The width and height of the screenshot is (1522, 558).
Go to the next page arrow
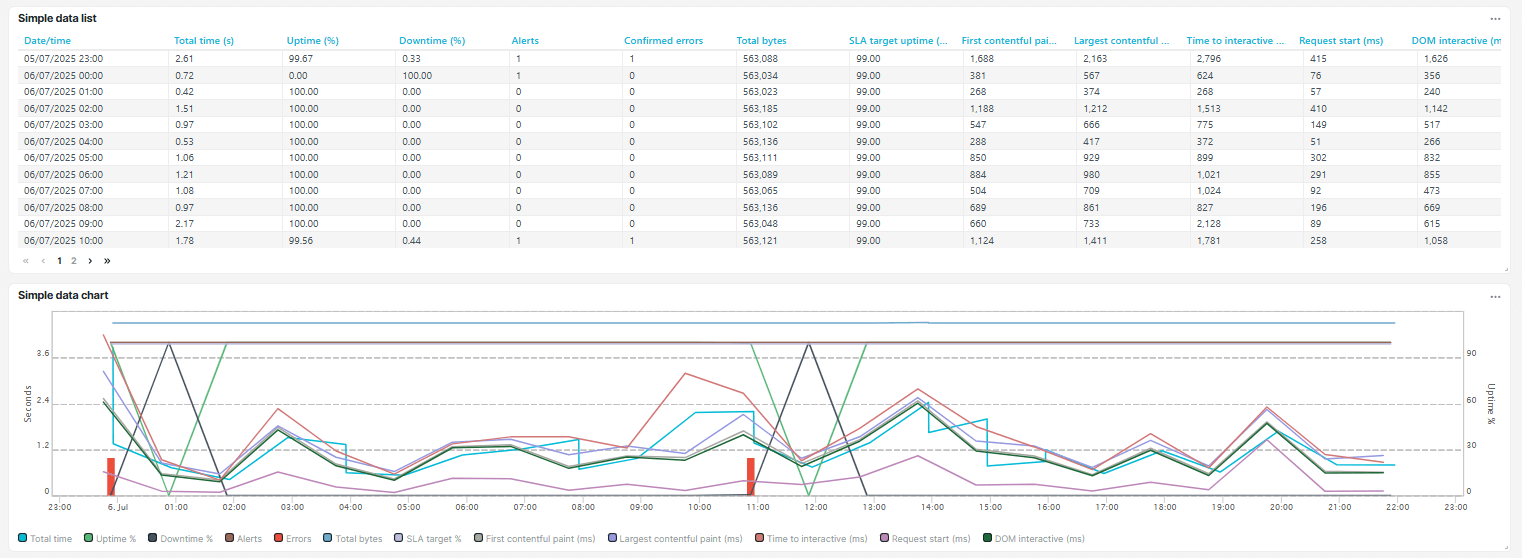click(x=90, y=261)
